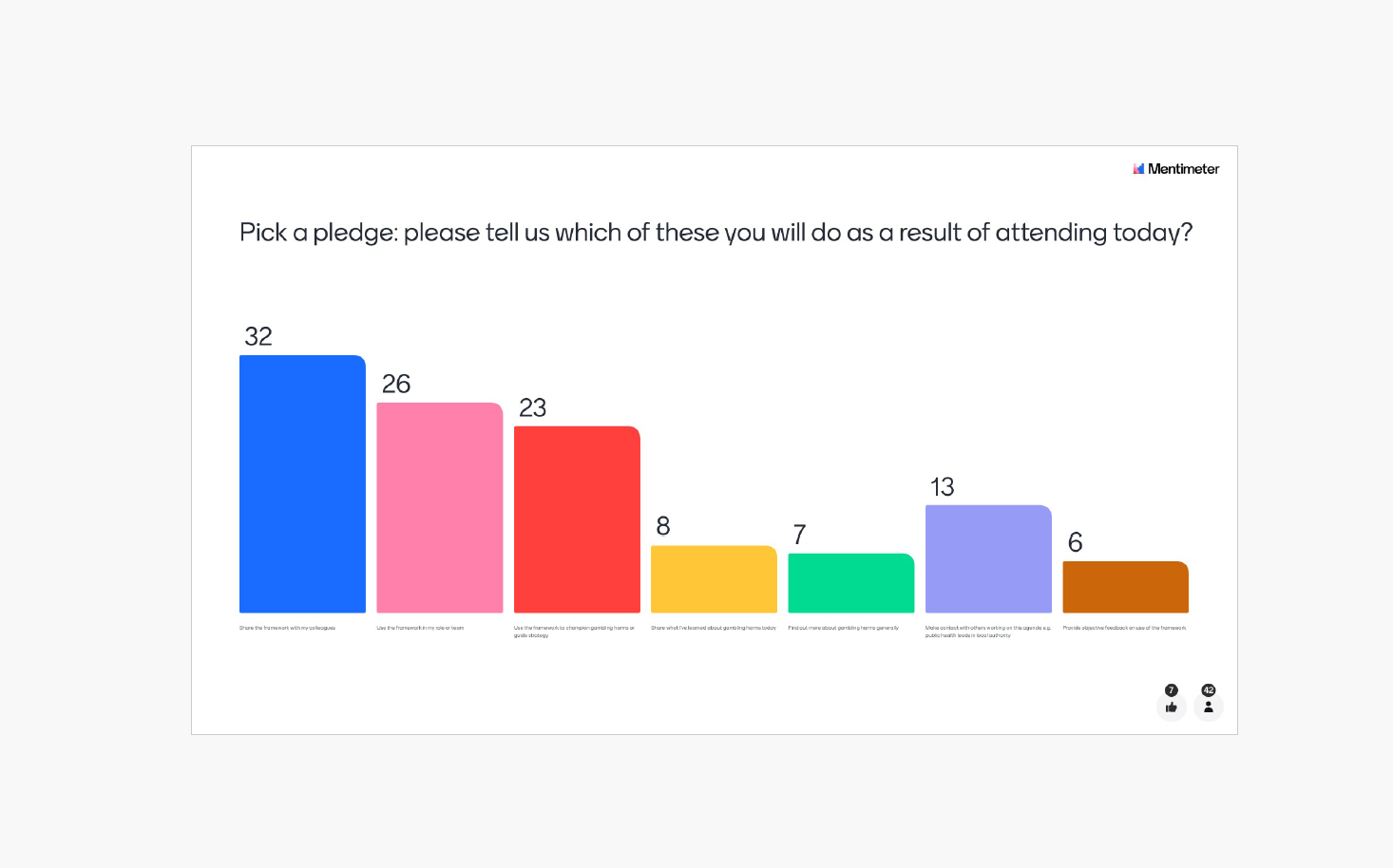Click the number 32 above the blue bar
Viewport: 1393px width, 868px height.
point(258,336)
